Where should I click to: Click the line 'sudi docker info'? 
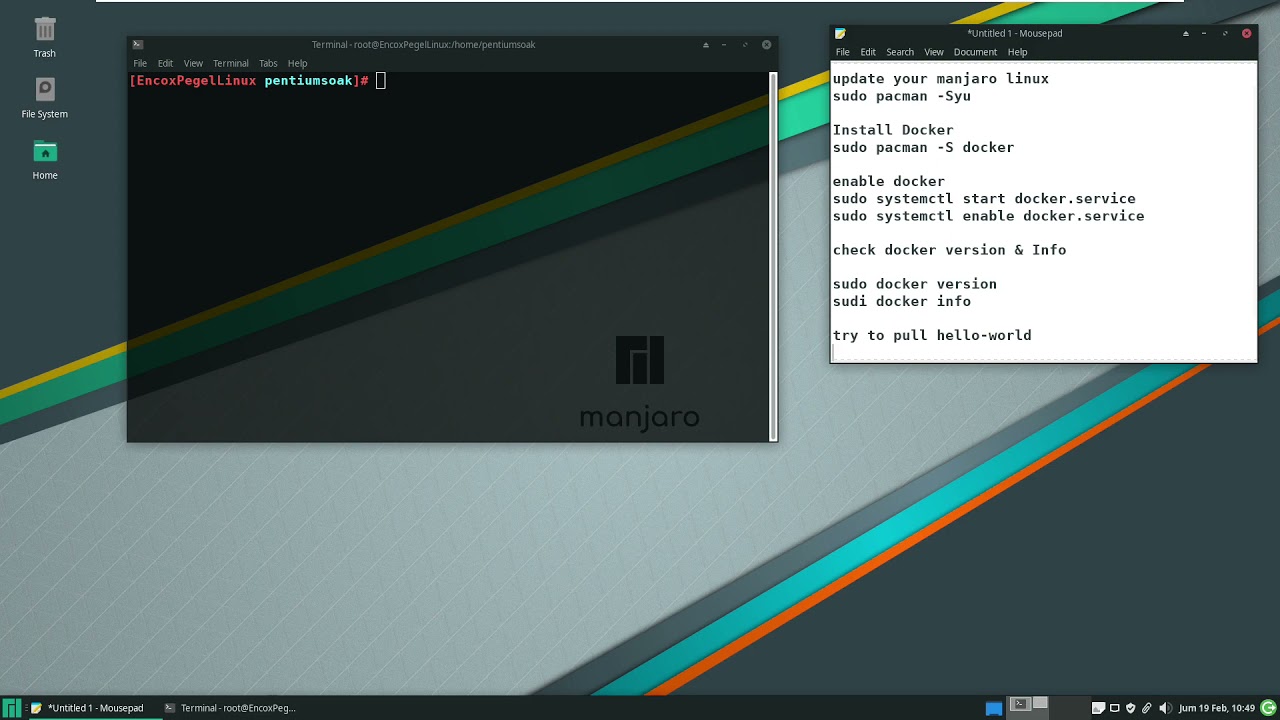point(902,301)
